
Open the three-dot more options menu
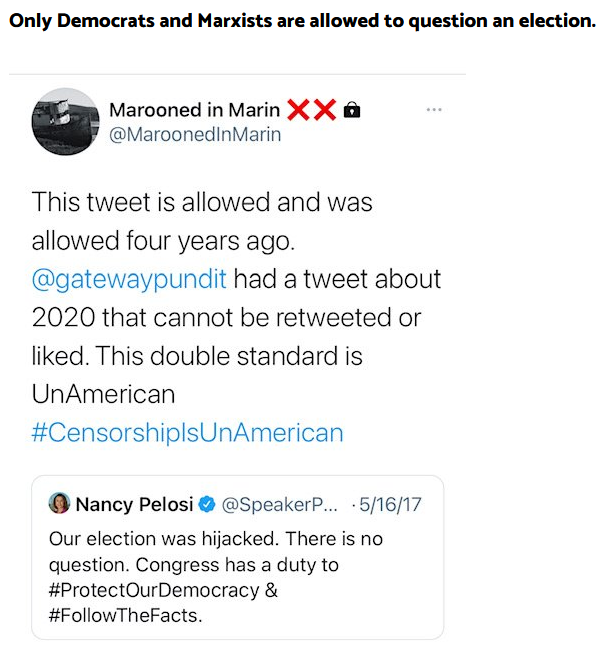(x=434, y=110)
